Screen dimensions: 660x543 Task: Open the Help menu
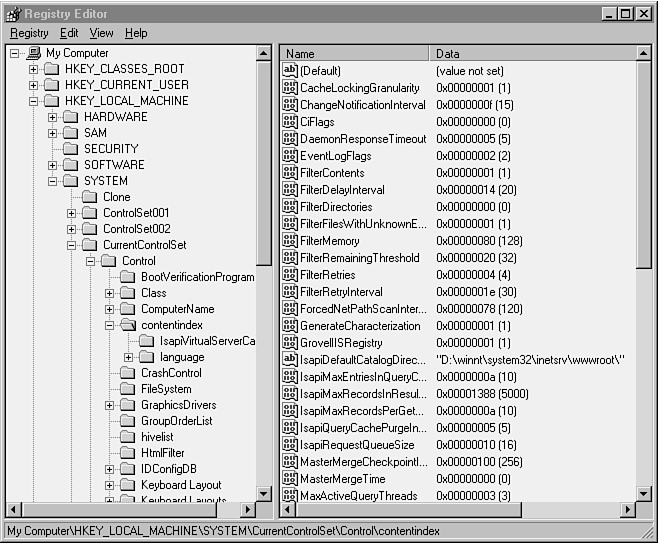(136, 33)
